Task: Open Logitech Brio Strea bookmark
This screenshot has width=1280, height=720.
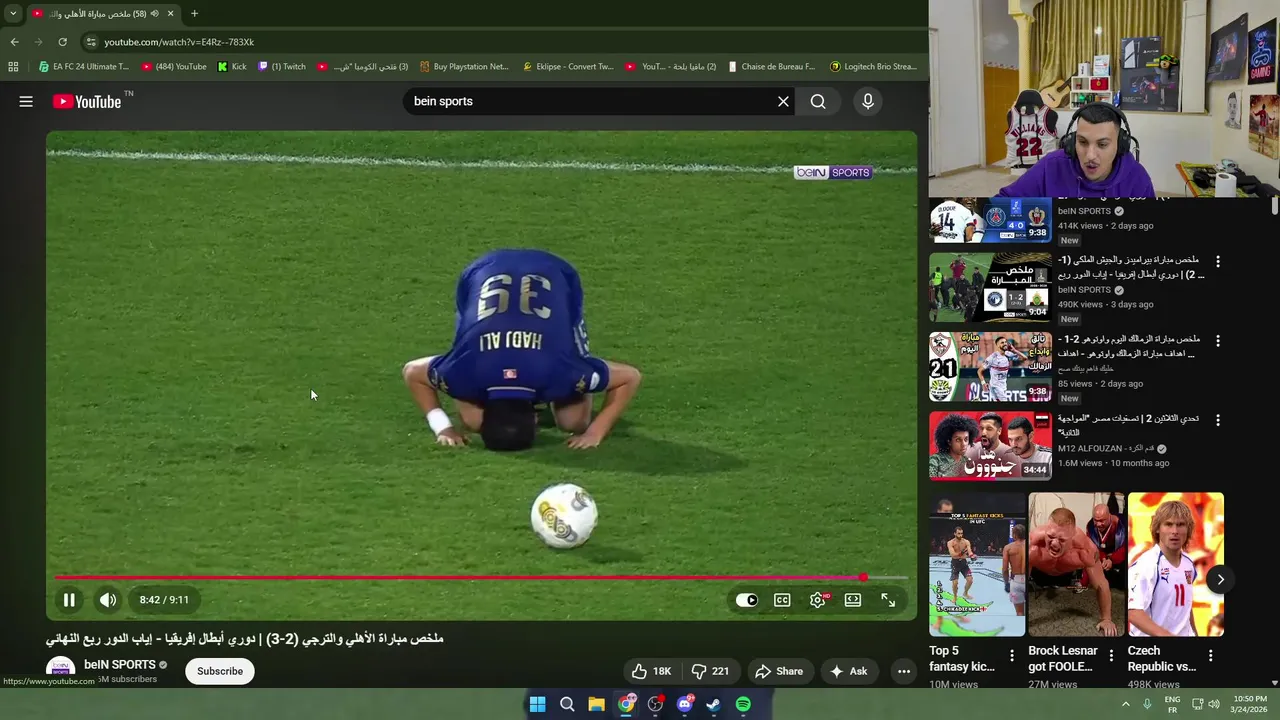Action: click(x=873, y=67)
